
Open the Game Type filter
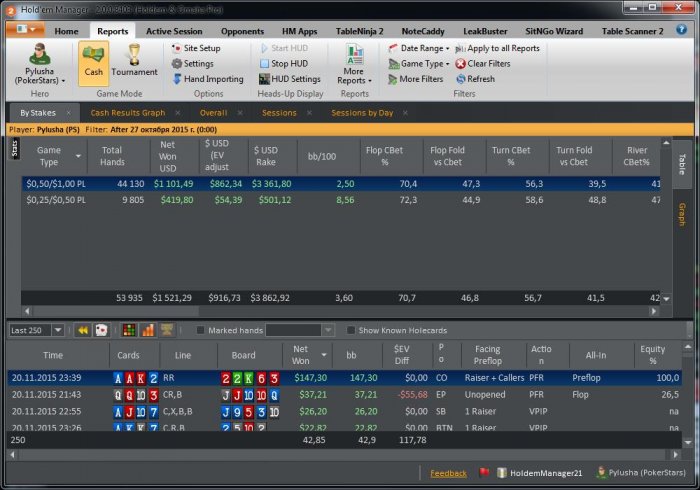[x=419, y=64]
